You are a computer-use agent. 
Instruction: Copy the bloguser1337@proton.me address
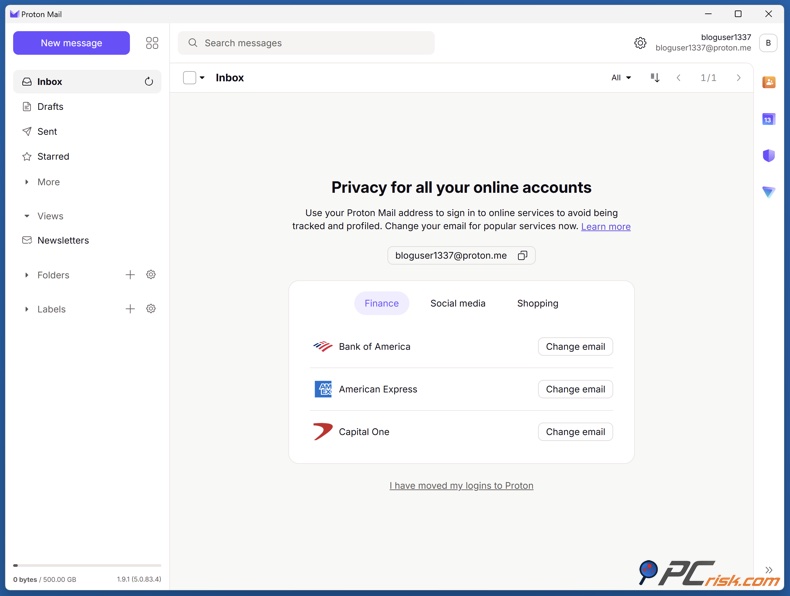[522, 256]
